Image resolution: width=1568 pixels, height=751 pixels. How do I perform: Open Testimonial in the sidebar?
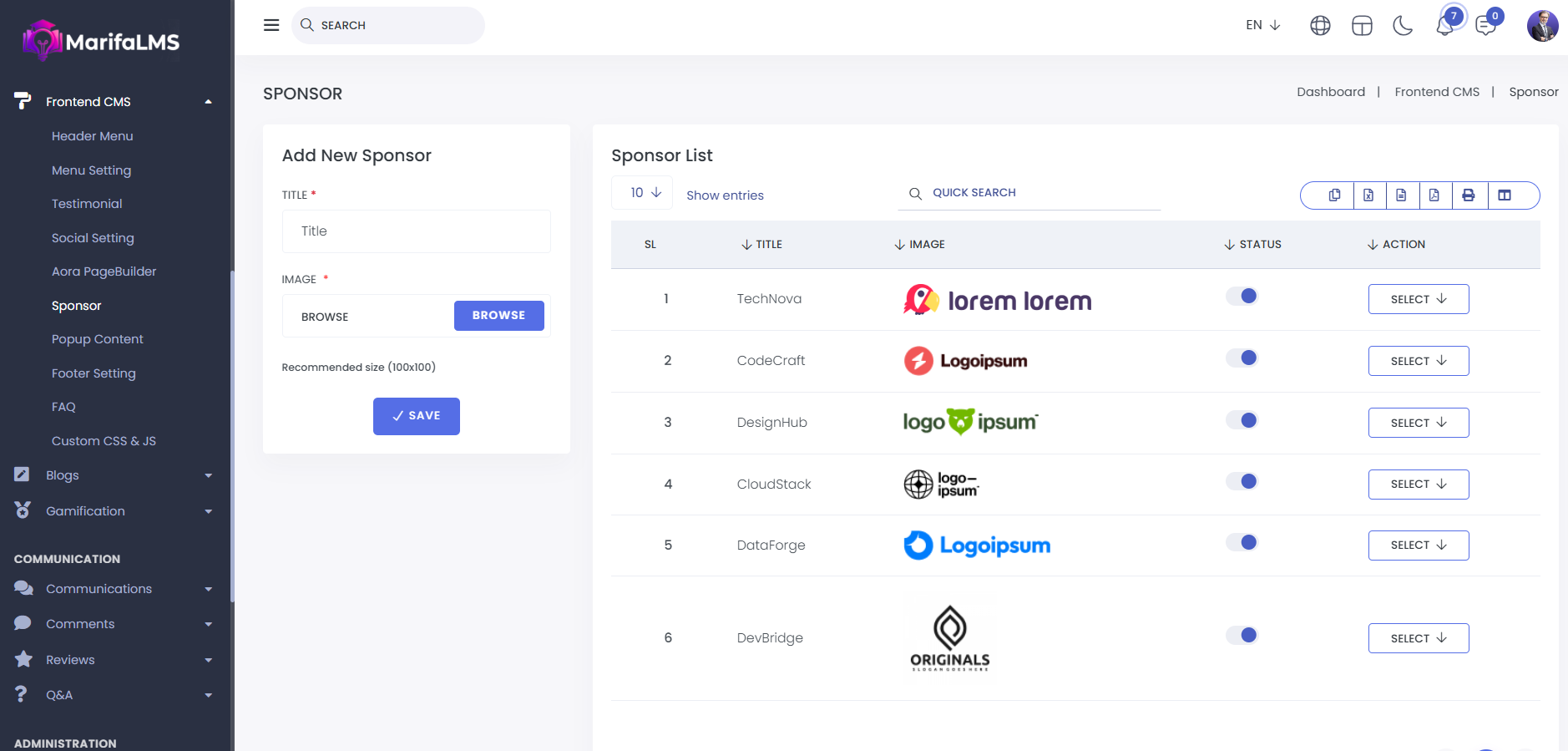click(x=87, y=204)
